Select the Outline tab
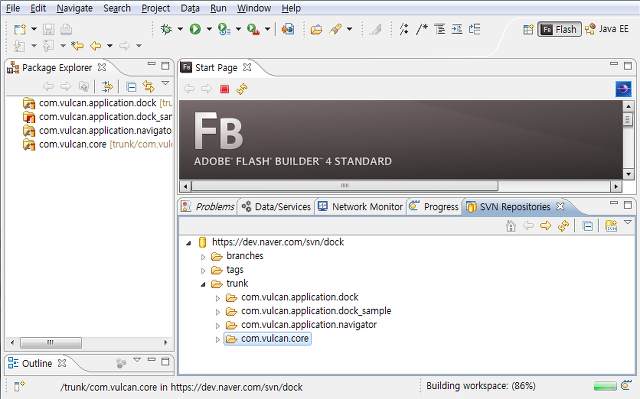The image size is (640, 399). (37, 363)
